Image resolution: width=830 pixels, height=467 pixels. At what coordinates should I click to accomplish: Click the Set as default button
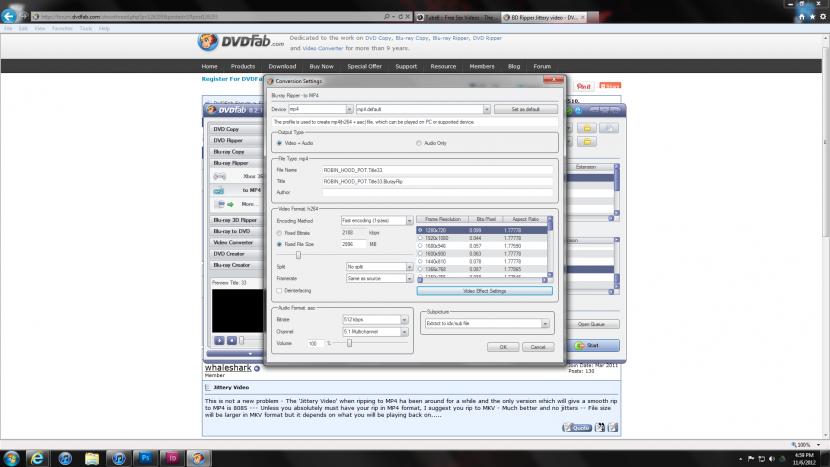point(525,109)
